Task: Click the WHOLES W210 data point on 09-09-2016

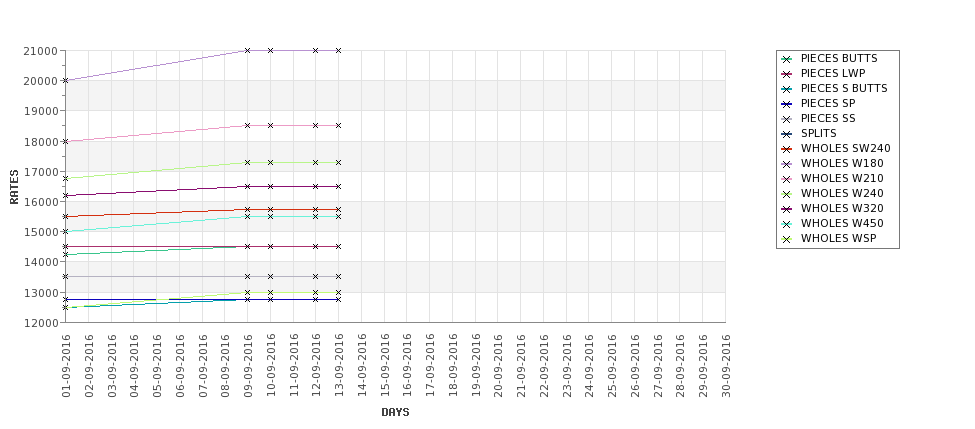Action: pyautogui.click(x=247, y=126)
